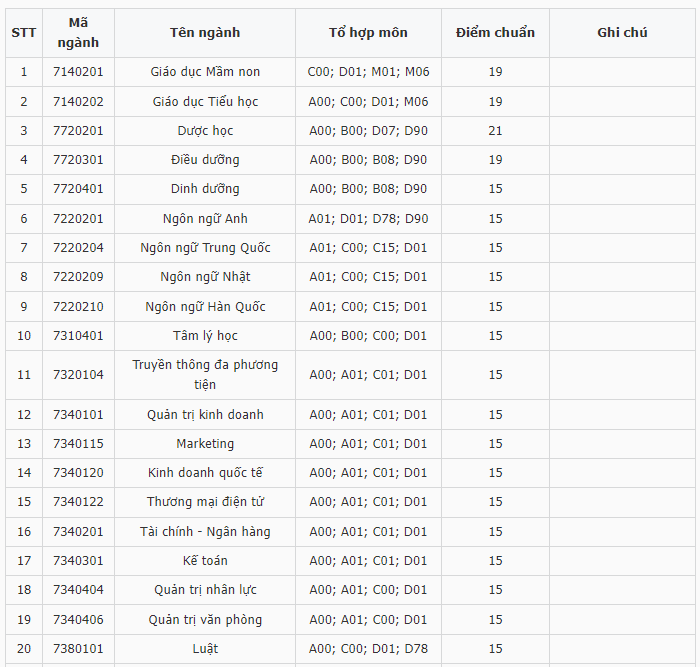Select the 'Tâm lý học' cell
Screen dimensions: 700x667
(205, 336)
